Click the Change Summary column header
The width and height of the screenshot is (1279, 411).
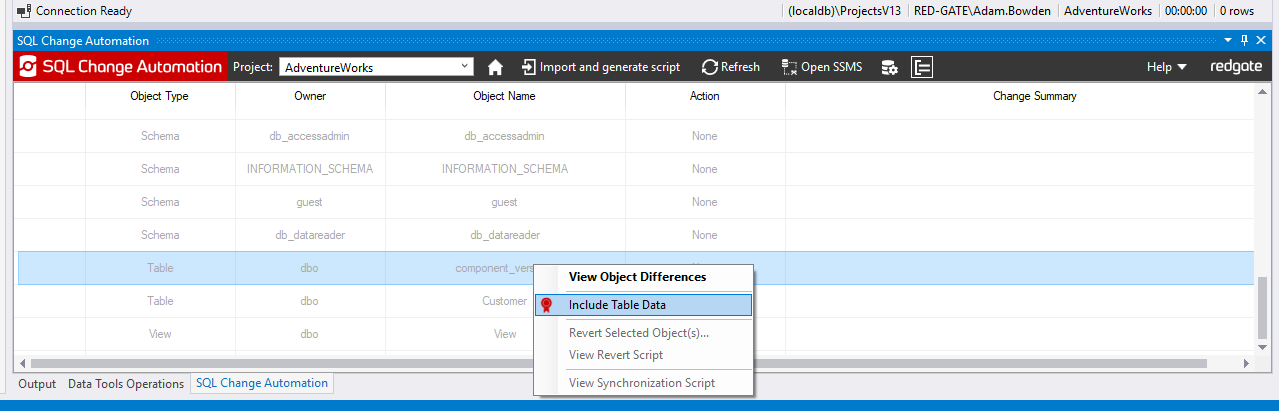[1034, 96]
